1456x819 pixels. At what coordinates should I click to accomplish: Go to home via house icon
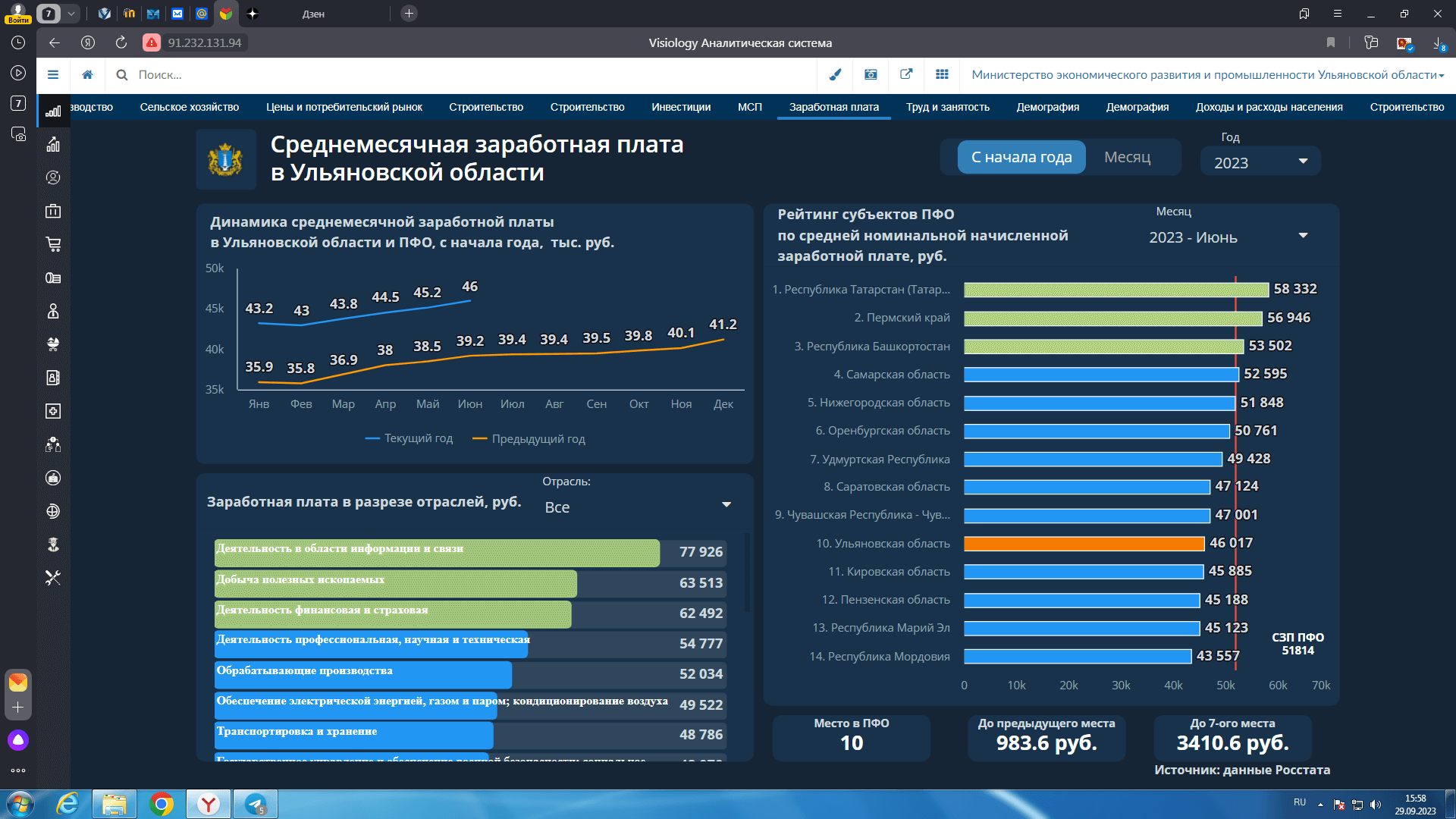pyautogui.click(x=88, y=74)
